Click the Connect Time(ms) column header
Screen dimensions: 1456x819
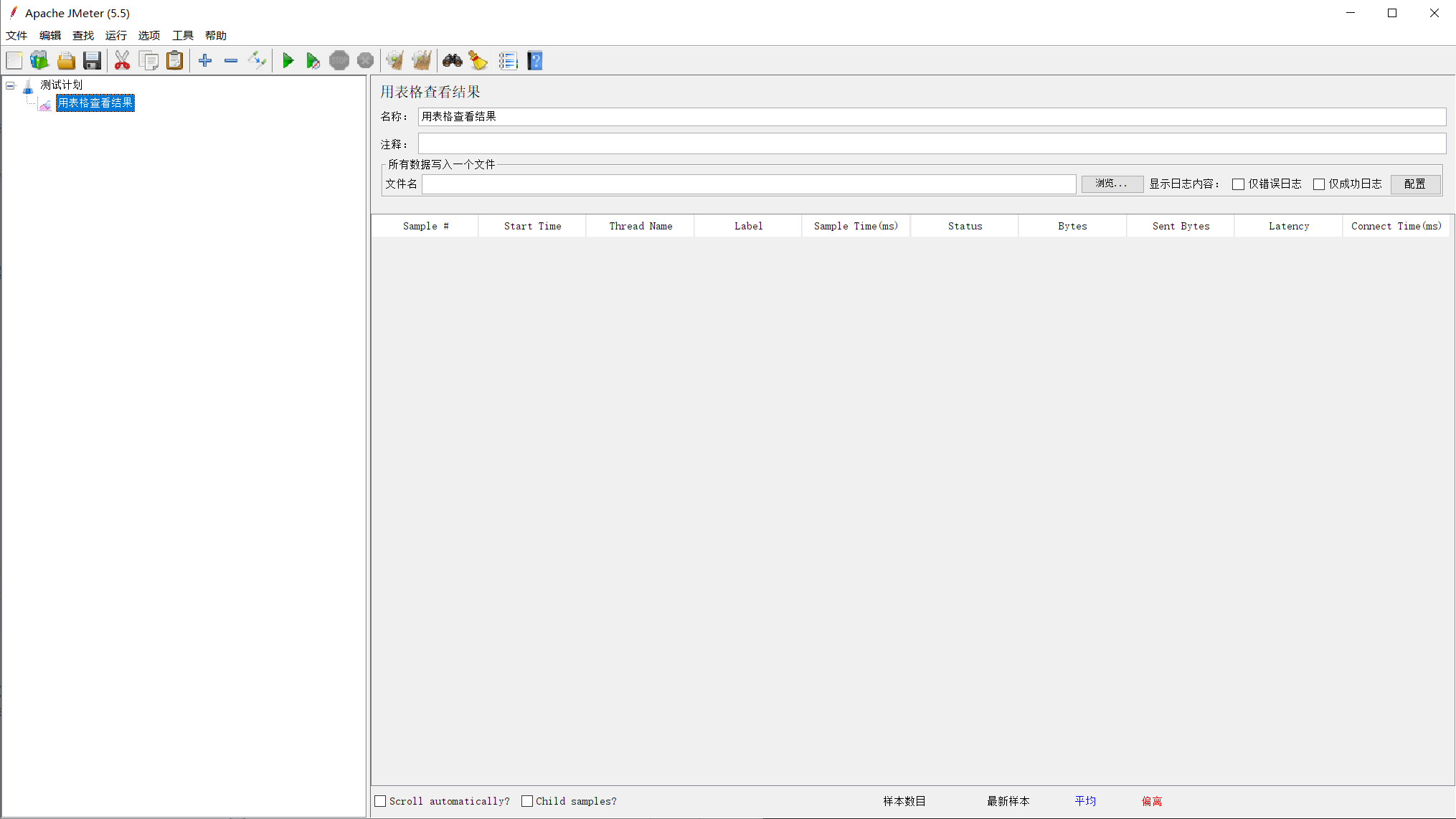[1396, 226]
